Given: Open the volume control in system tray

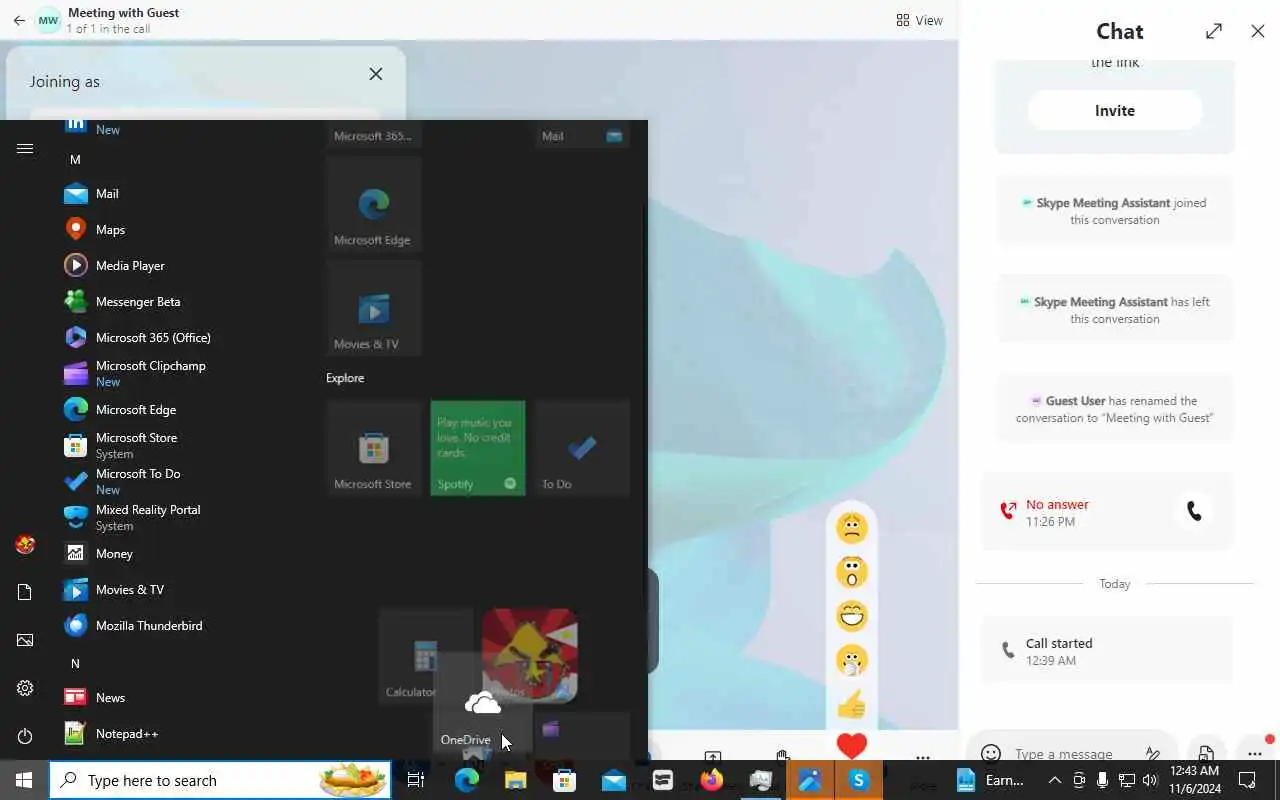Looking at the screenshot, I should click(1150, 780).
